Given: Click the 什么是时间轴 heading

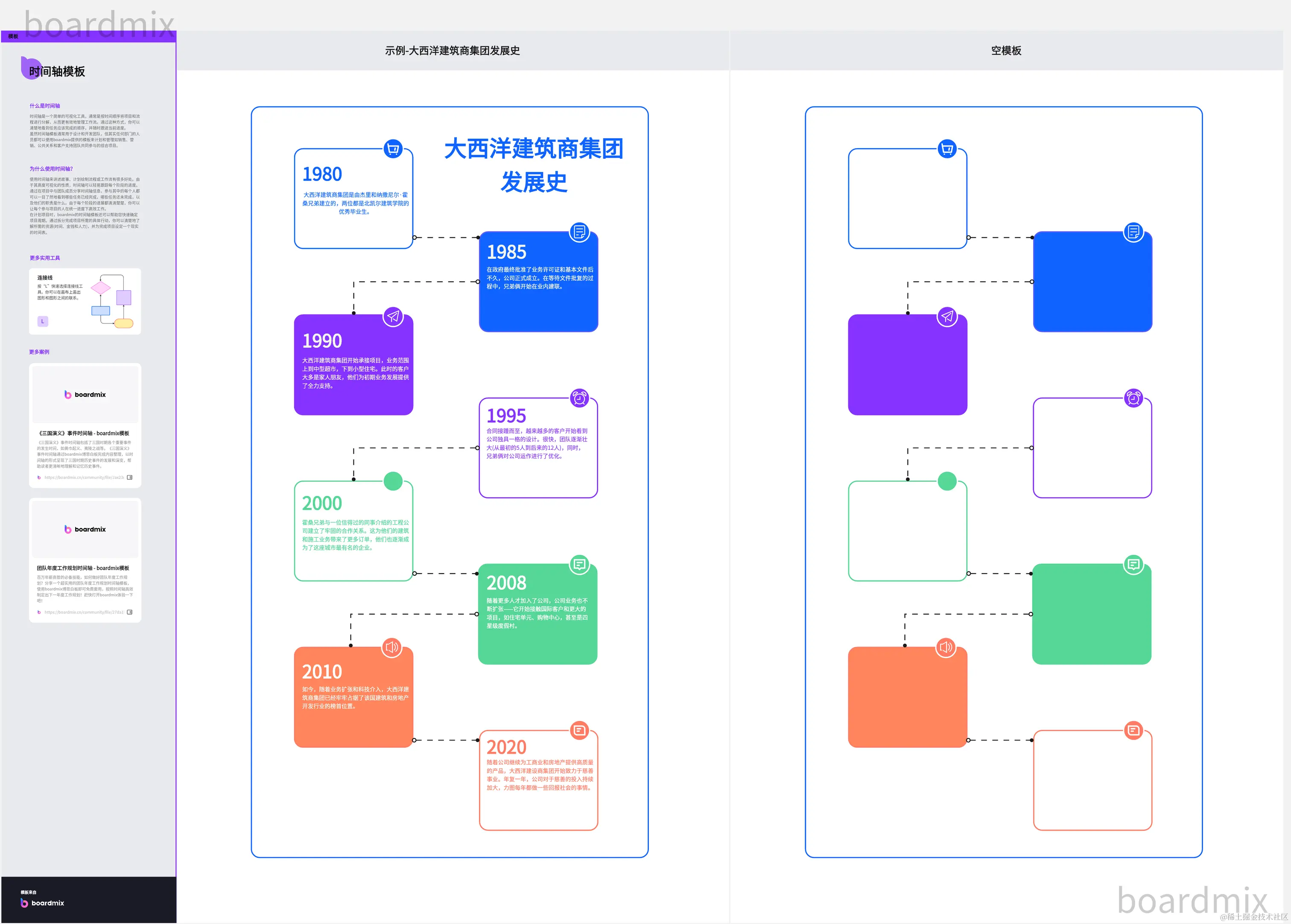Looking at the screenshot, I should (x=45, y=106).
